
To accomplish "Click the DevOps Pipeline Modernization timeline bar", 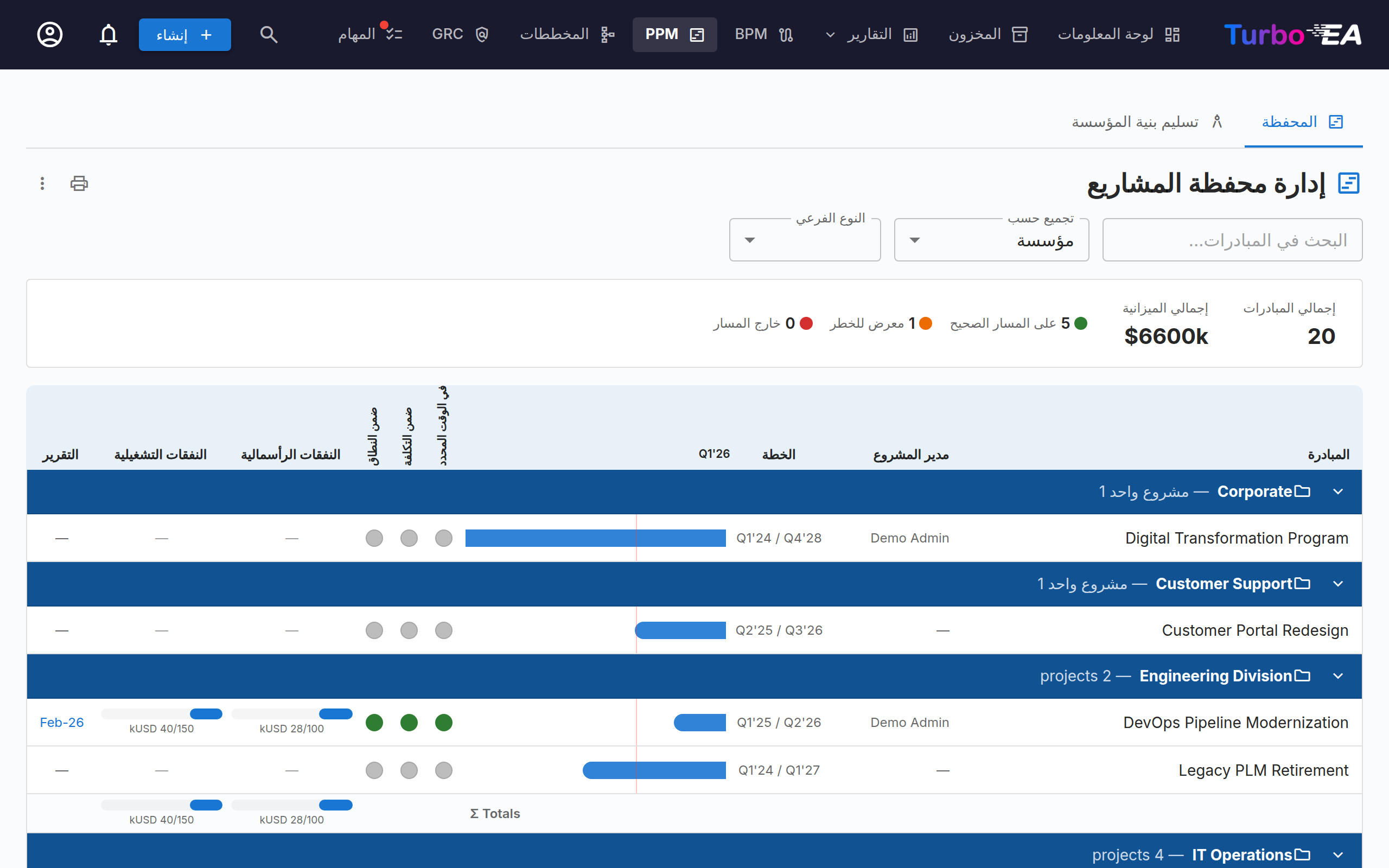I will coord(700,722).
